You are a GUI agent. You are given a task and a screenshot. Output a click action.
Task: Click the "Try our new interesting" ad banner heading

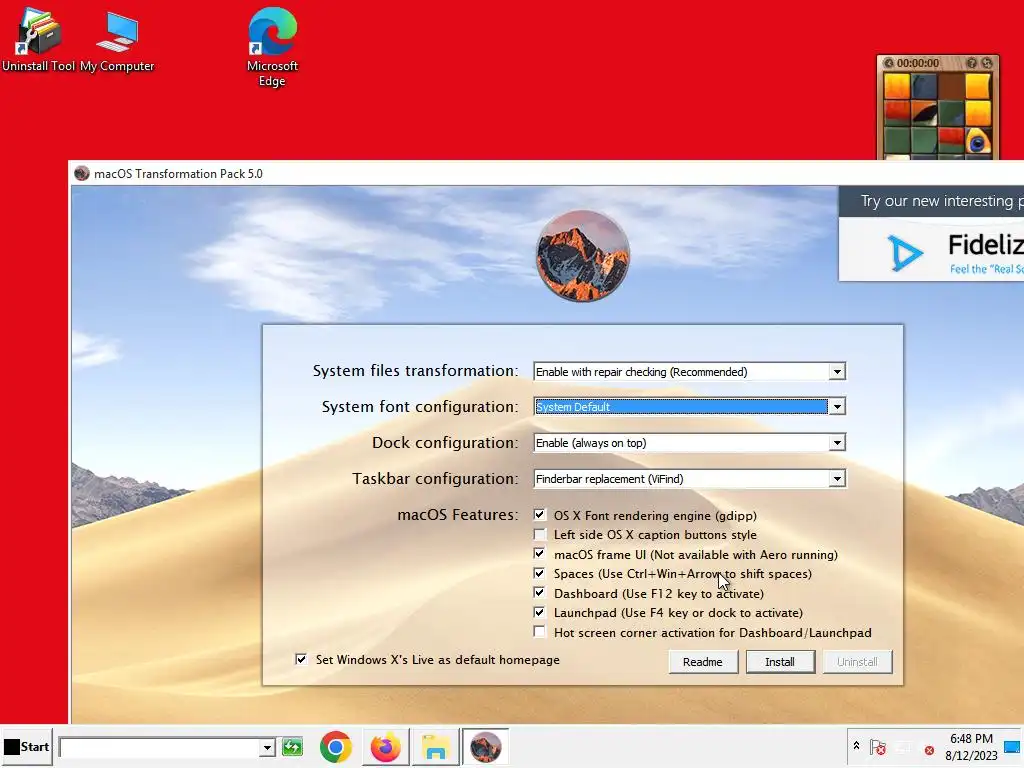pyautogui.click(x=942, y=201)
